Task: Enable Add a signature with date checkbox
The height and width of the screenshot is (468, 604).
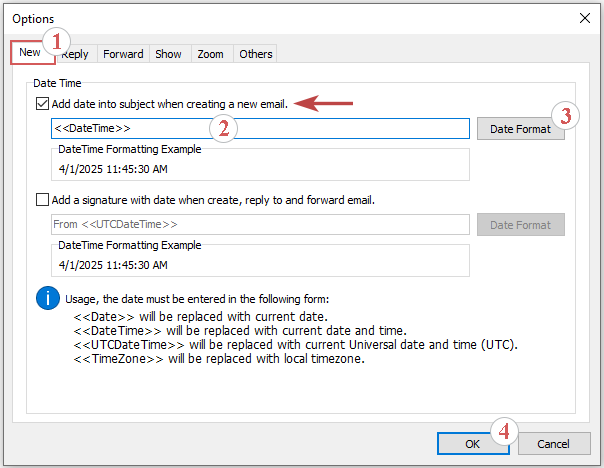Action: coord(42,200)
